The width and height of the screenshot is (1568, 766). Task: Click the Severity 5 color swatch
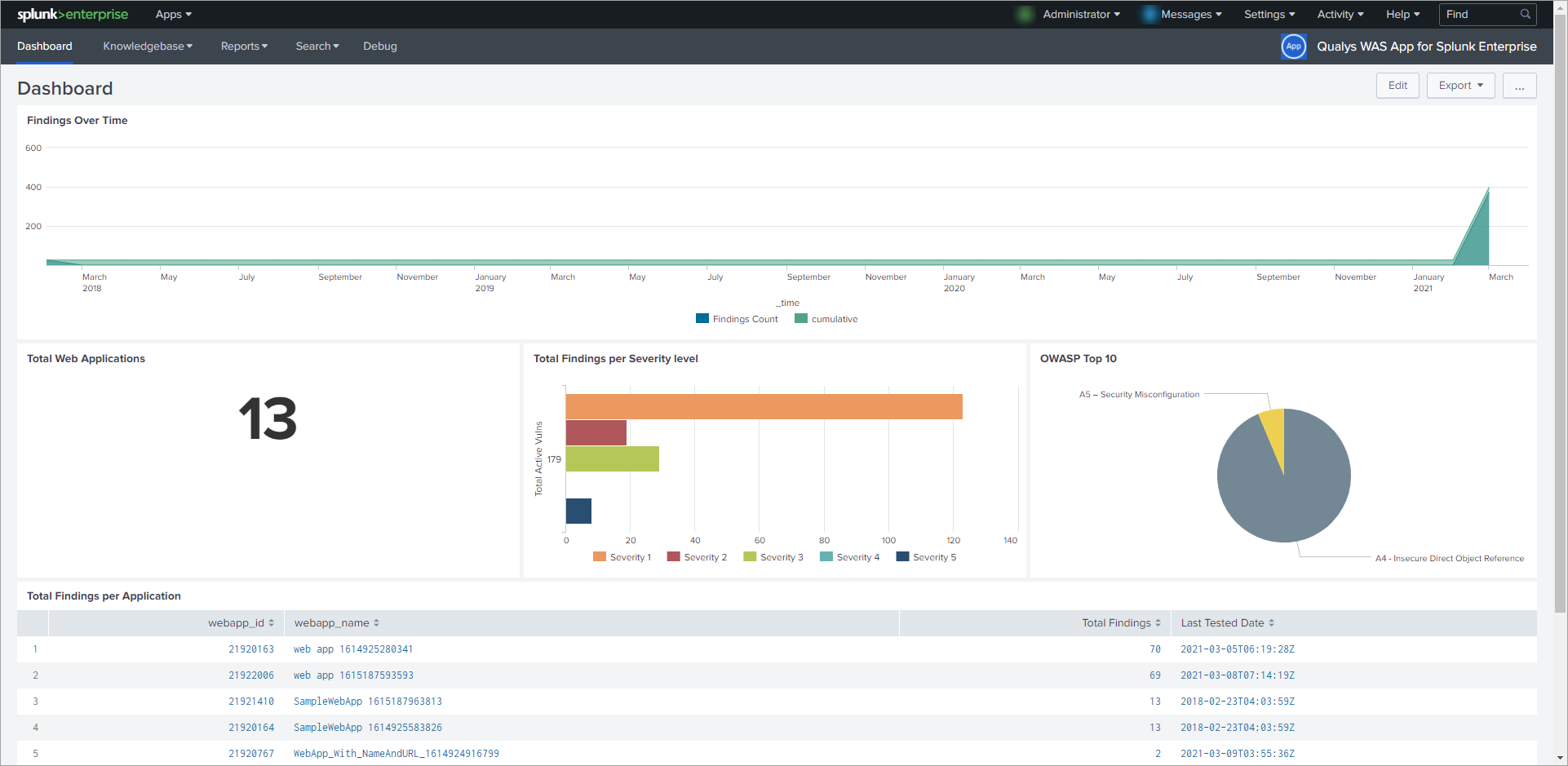pyautogui.click(x=902, y=557)
